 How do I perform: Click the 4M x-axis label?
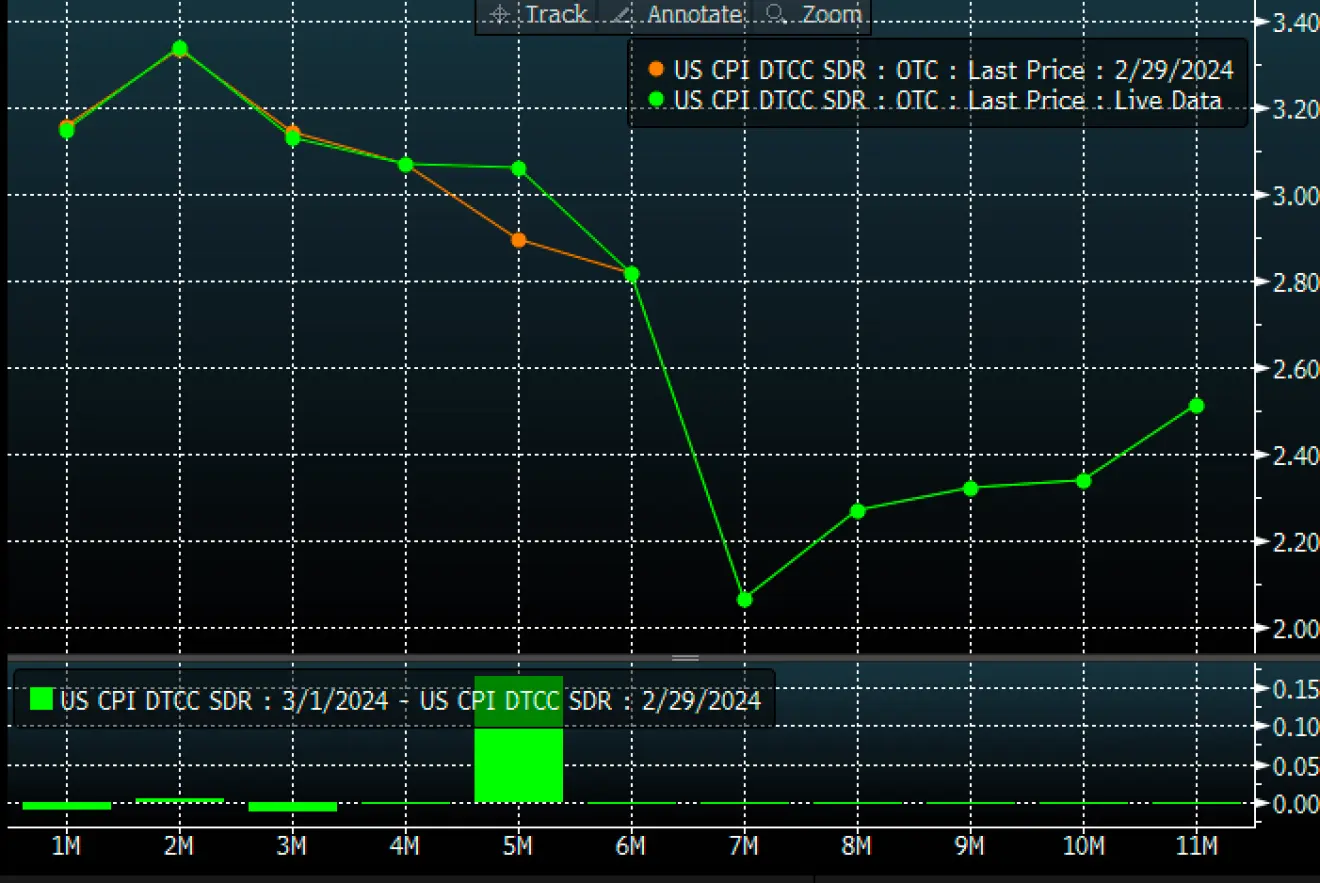click(x=406, y=846)
